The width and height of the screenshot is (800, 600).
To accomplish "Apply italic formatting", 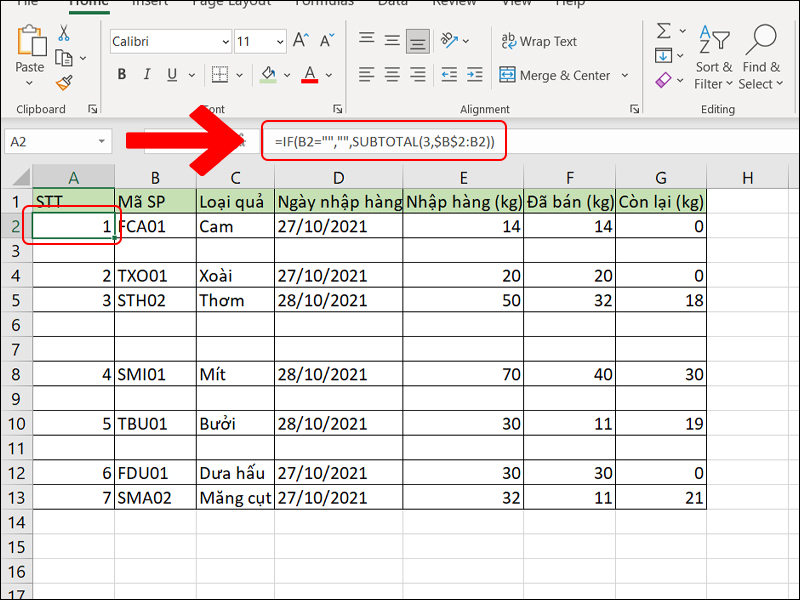I will tap(146, 75).
